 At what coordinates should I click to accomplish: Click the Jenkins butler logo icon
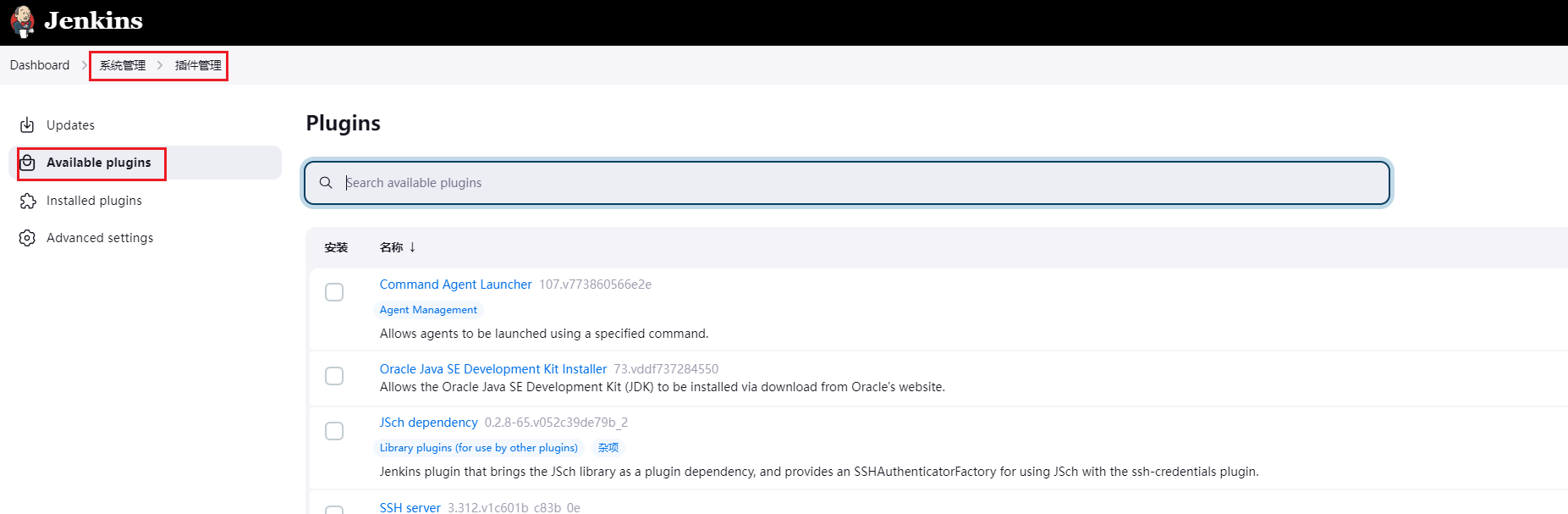coord(23,21)
